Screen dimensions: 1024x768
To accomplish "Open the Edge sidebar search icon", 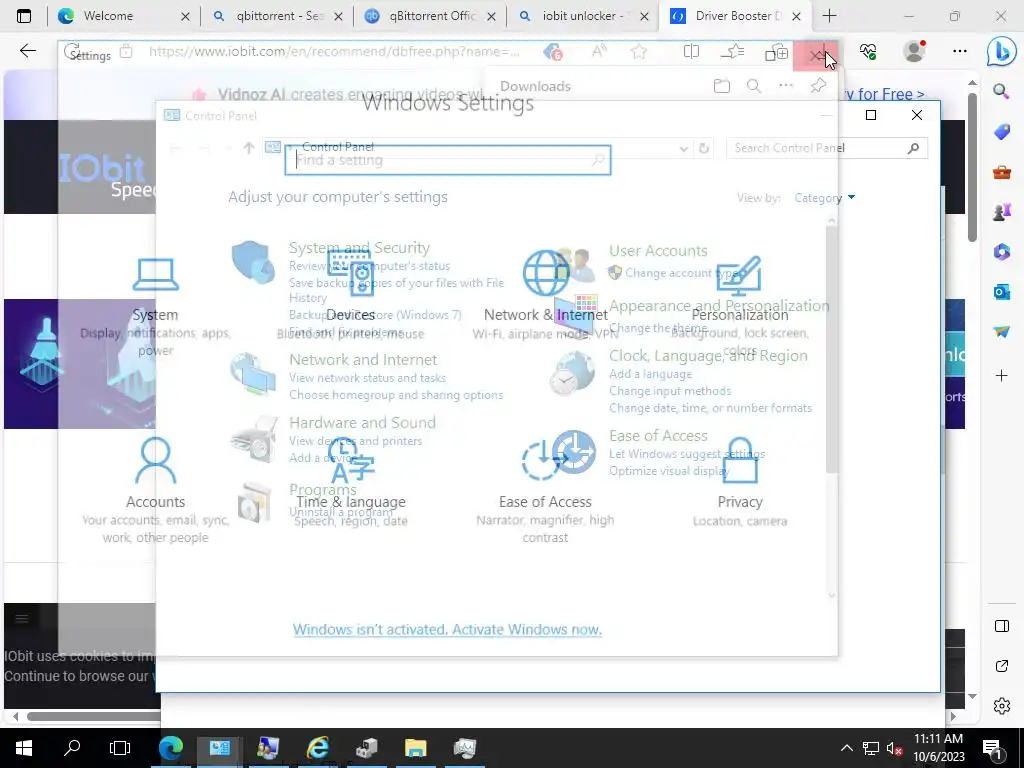I will (1001, 91).
